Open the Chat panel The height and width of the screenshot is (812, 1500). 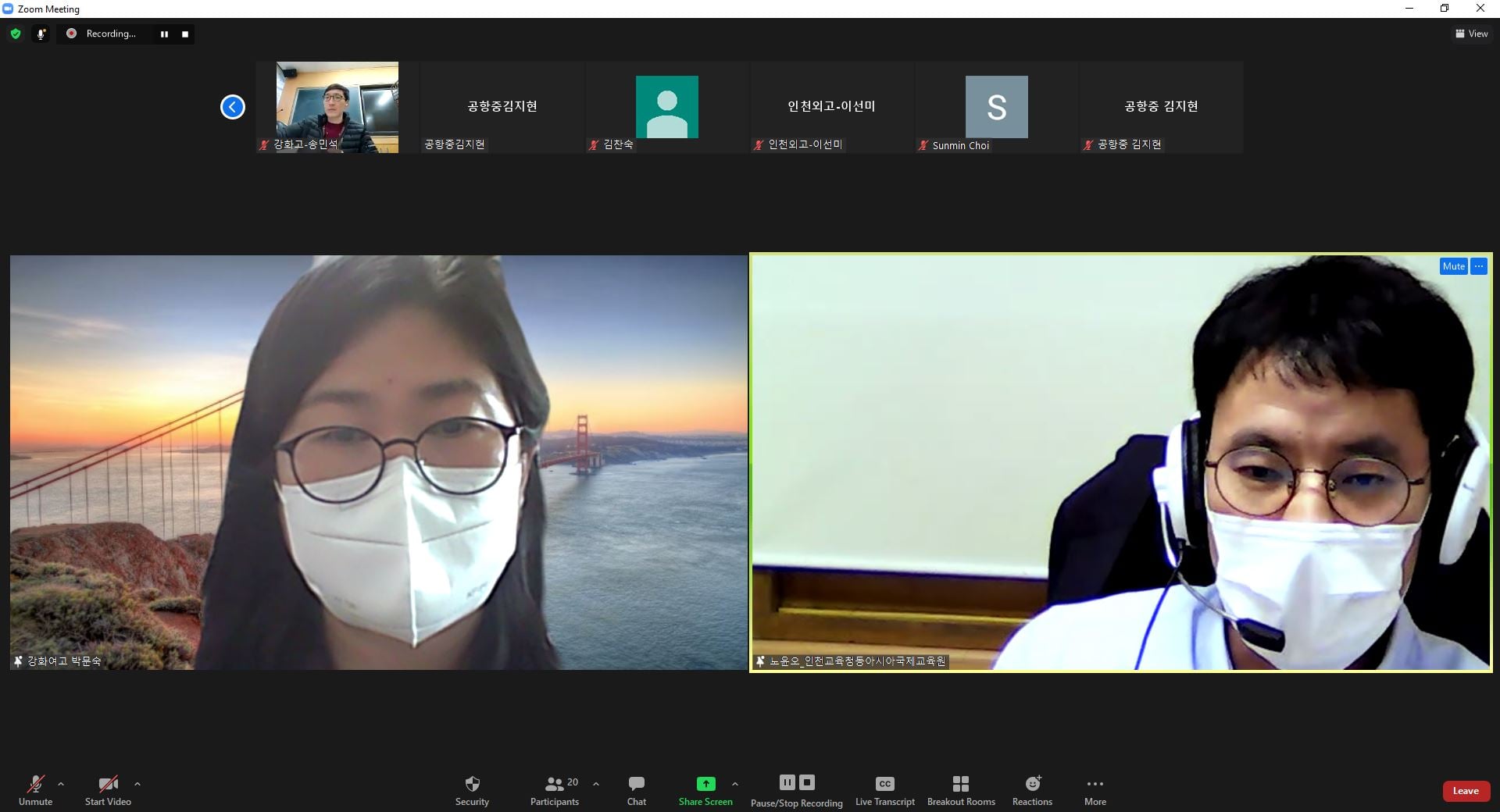tap(636, 784)
